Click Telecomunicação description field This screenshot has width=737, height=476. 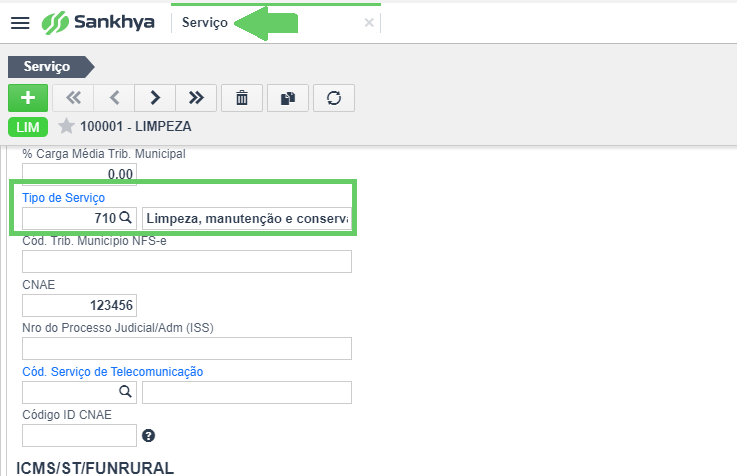click(x=247, y=392)
